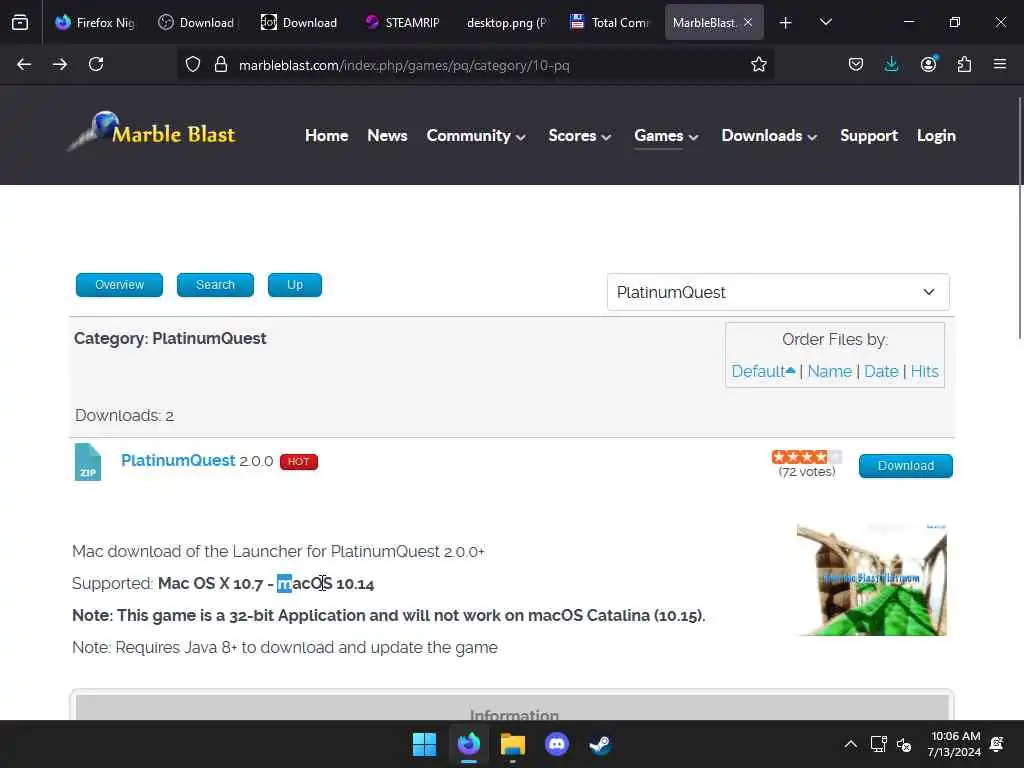Switch to the desktop.png tab

506,22
